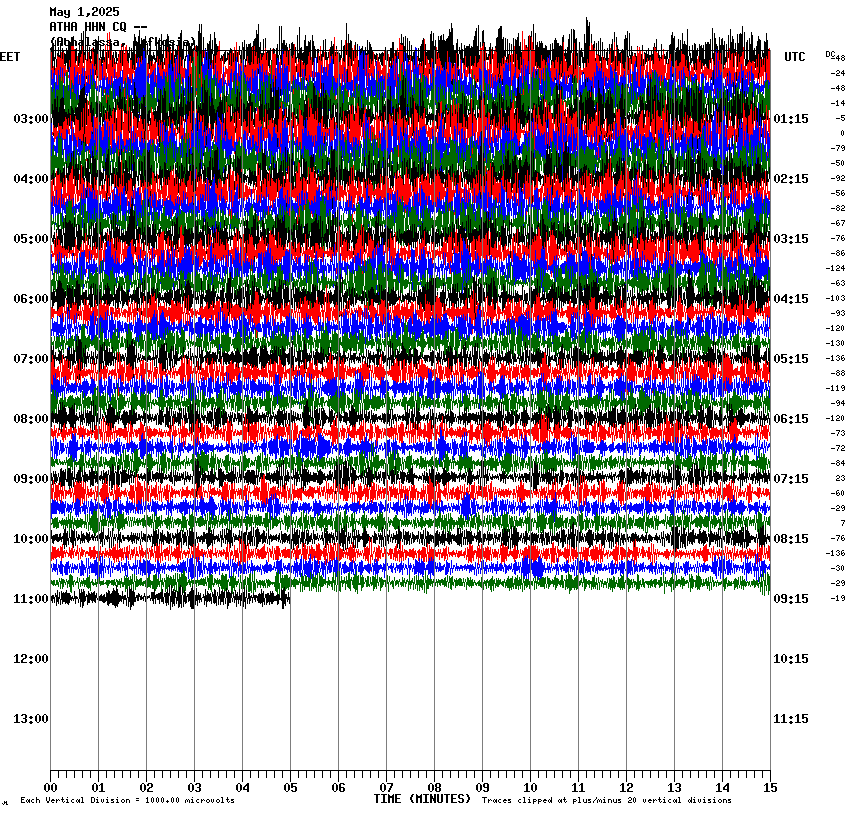Click the EET hour label '09:00'
The image size is (850, 814).
point(31,479)
